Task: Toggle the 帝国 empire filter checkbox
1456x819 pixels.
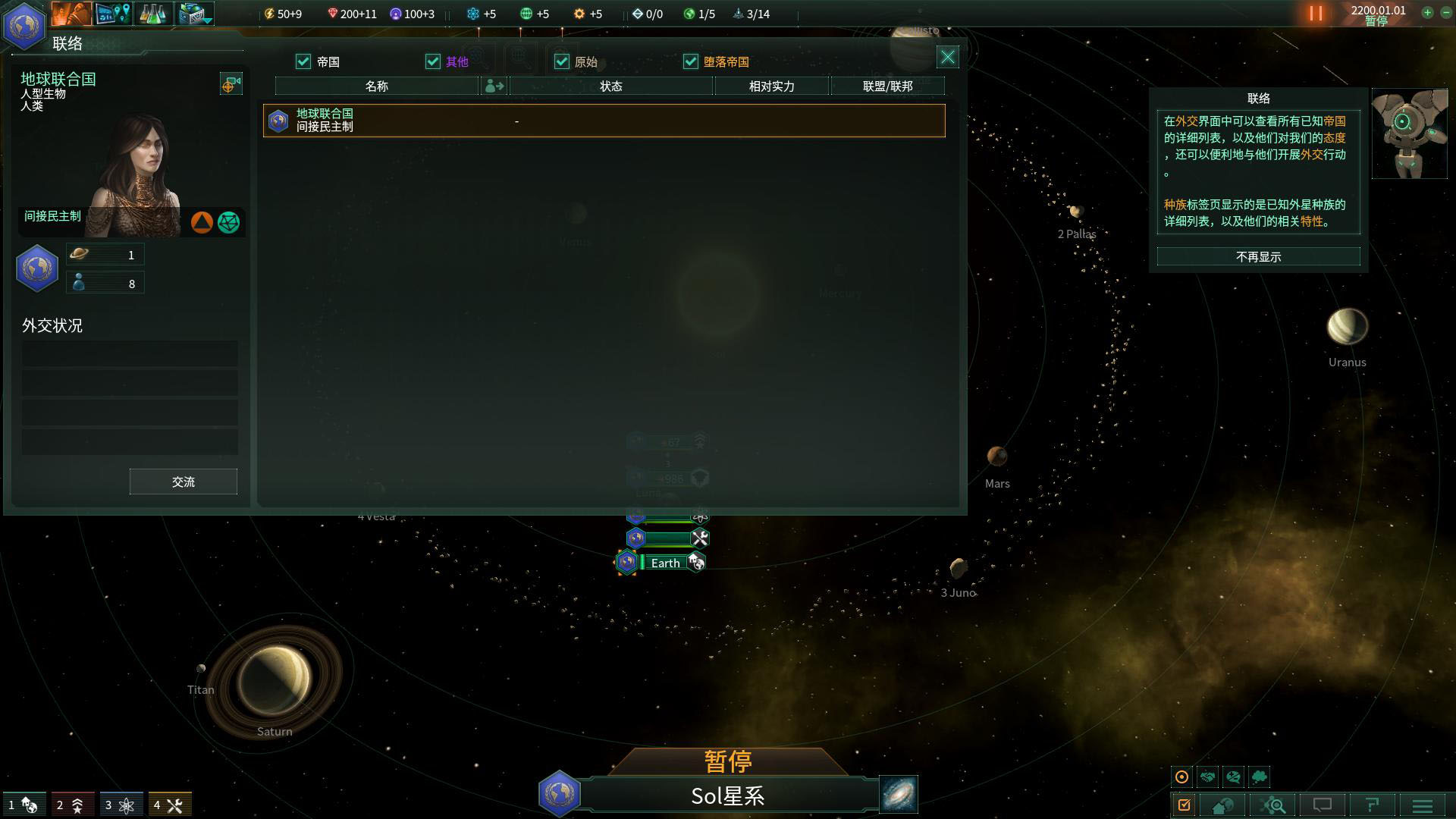Action: coord(304,61)
